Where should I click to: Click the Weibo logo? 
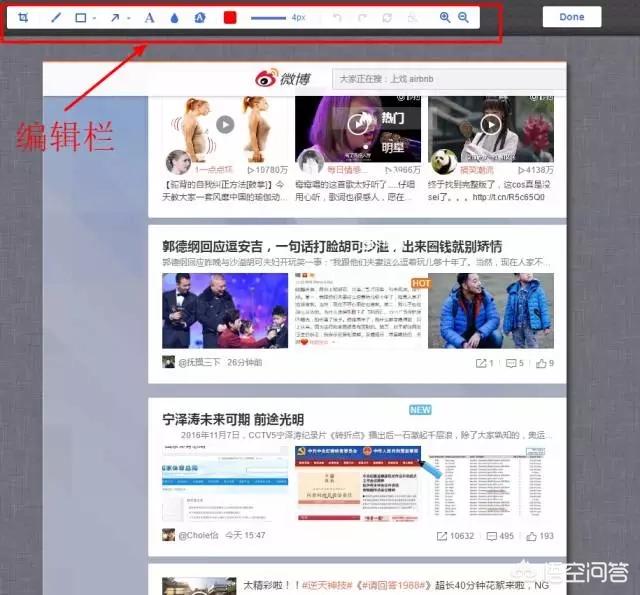[283, 78]
